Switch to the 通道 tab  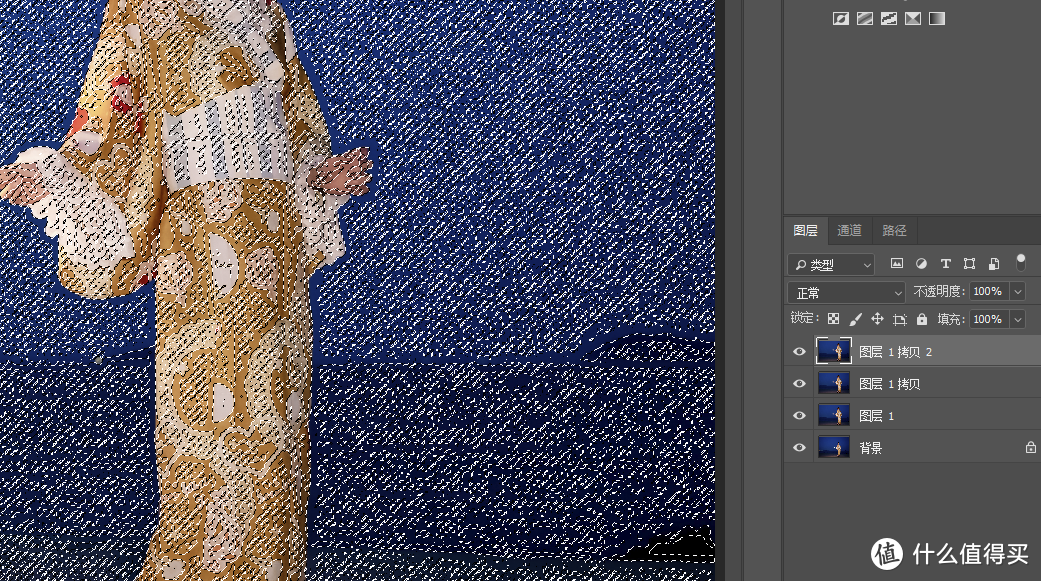click(x=849, y=230)
